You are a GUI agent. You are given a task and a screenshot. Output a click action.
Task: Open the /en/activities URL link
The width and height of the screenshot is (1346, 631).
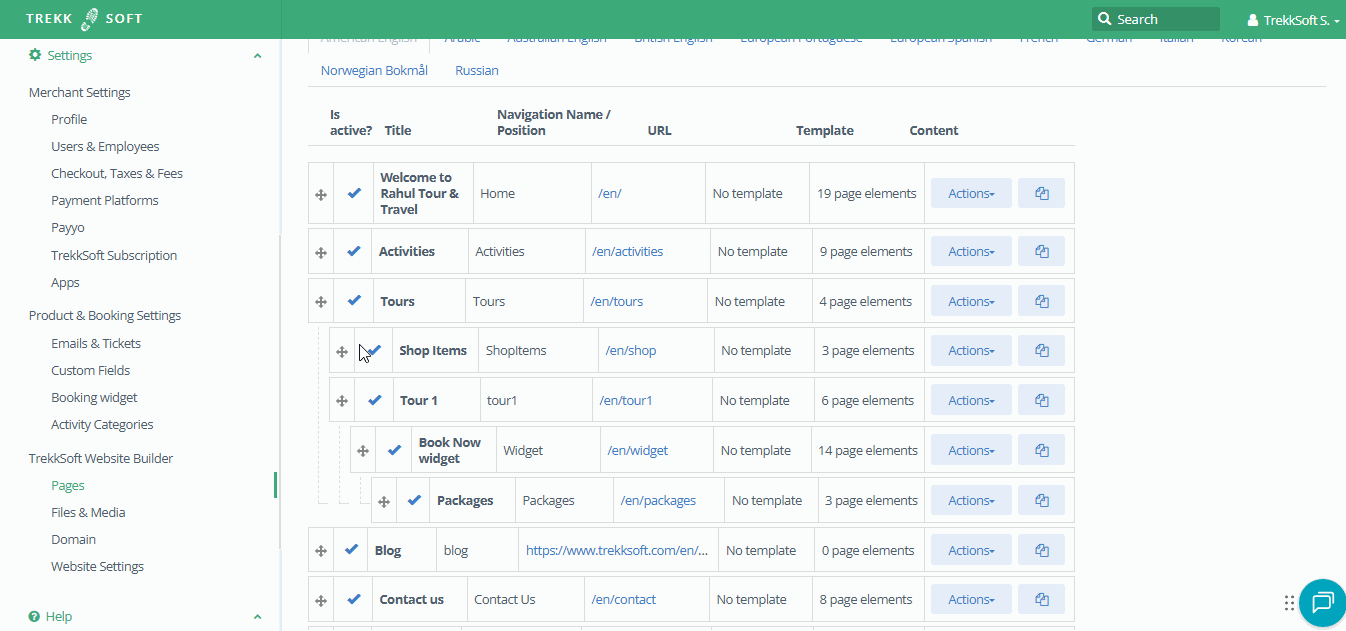[x=627, y=252]
